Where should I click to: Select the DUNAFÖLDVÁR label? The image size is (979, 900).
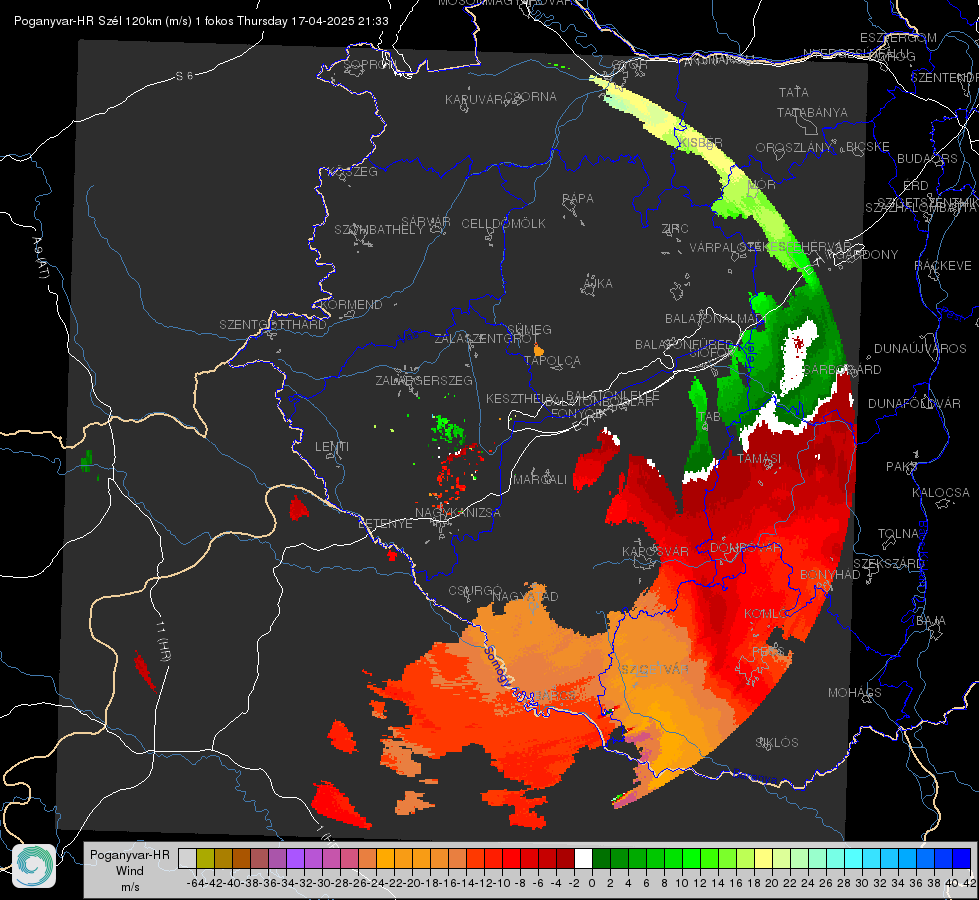coord(914,404)
